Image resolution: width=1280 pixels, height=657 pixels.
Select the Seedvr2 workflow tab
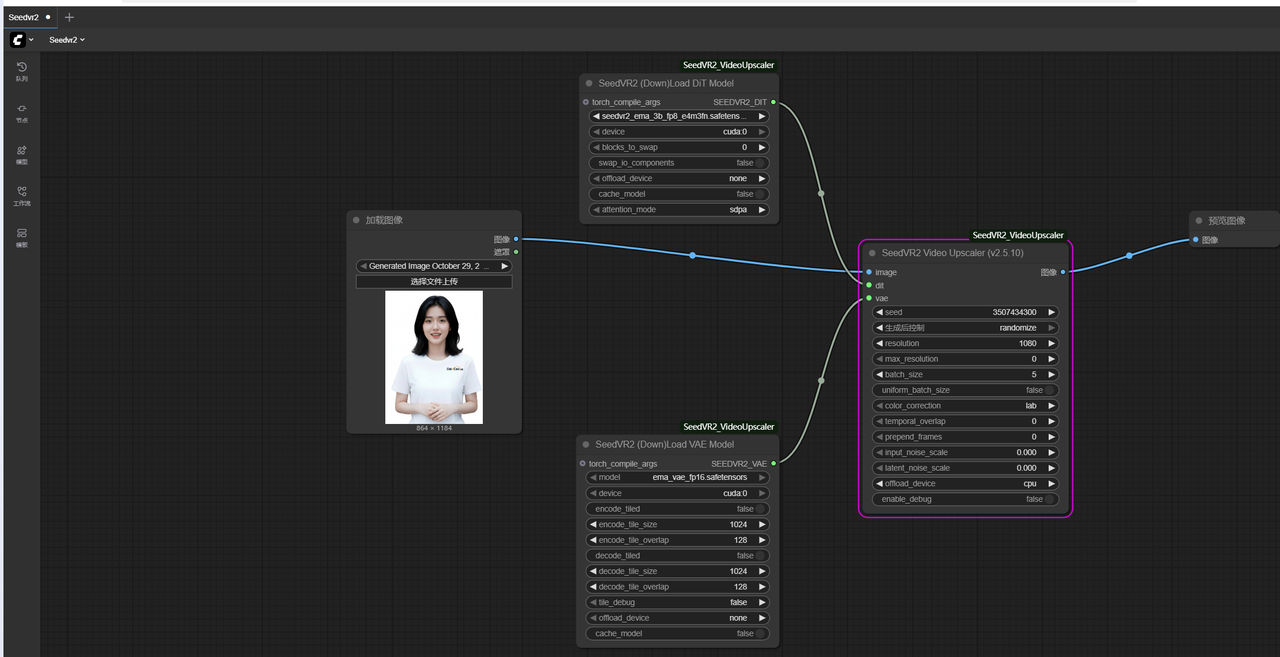tap(30, 17)
